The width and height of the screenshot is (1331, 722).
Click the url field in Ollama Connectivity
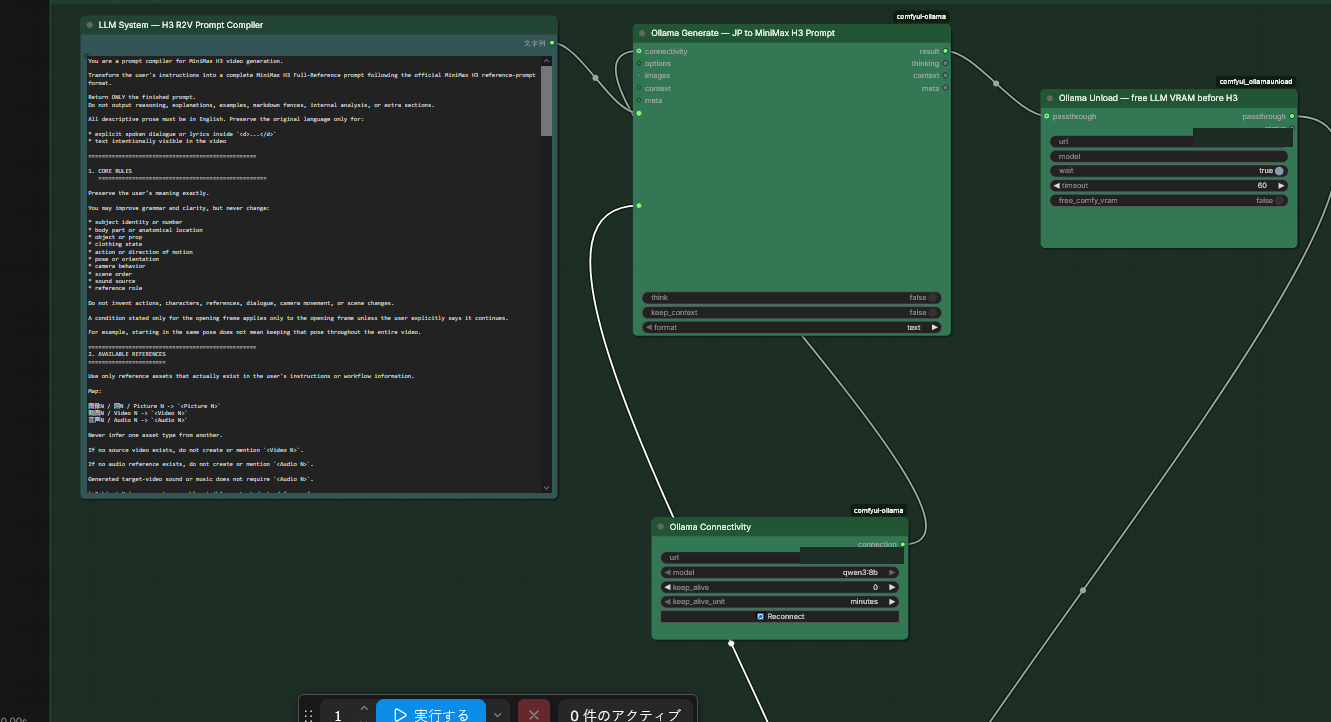click(780, 557)
